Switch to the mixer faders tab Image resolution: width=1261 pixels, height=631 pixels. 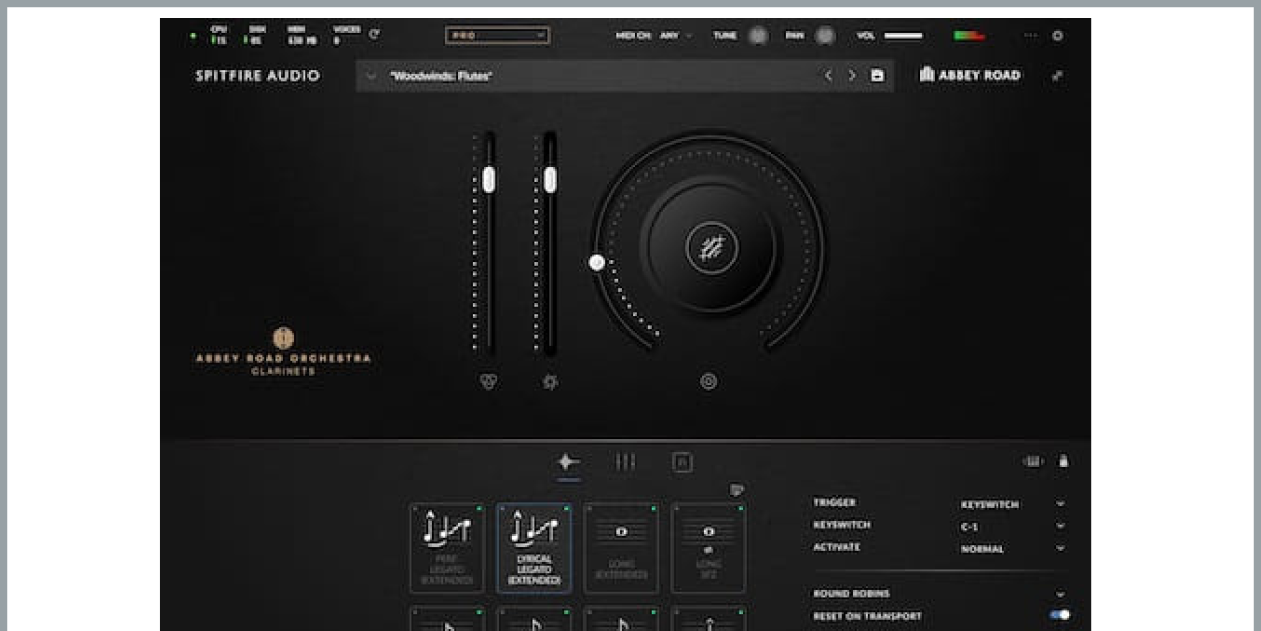click(x=625, y=461)
